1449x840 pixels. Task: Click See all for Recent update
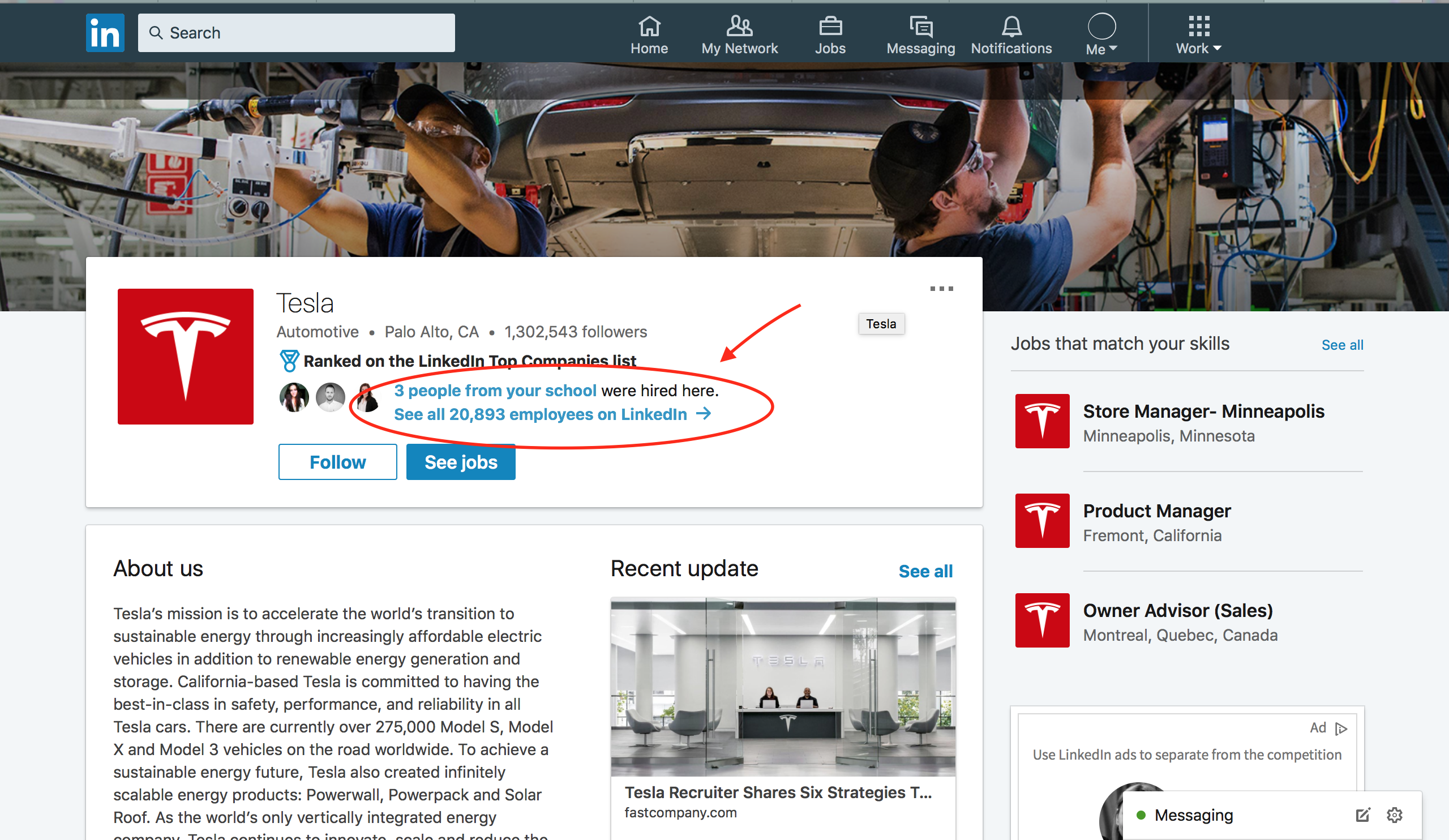925,571
